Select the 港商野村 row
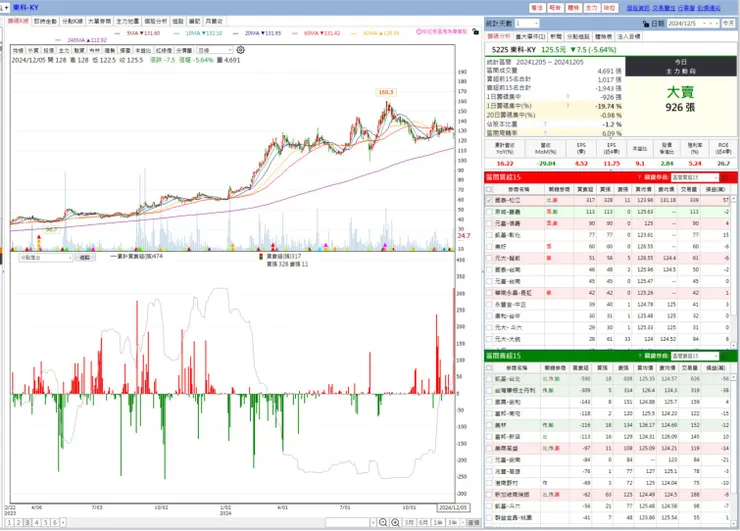Screen dimensions: 740x531 pyautogui.click(x=608, y=483)
